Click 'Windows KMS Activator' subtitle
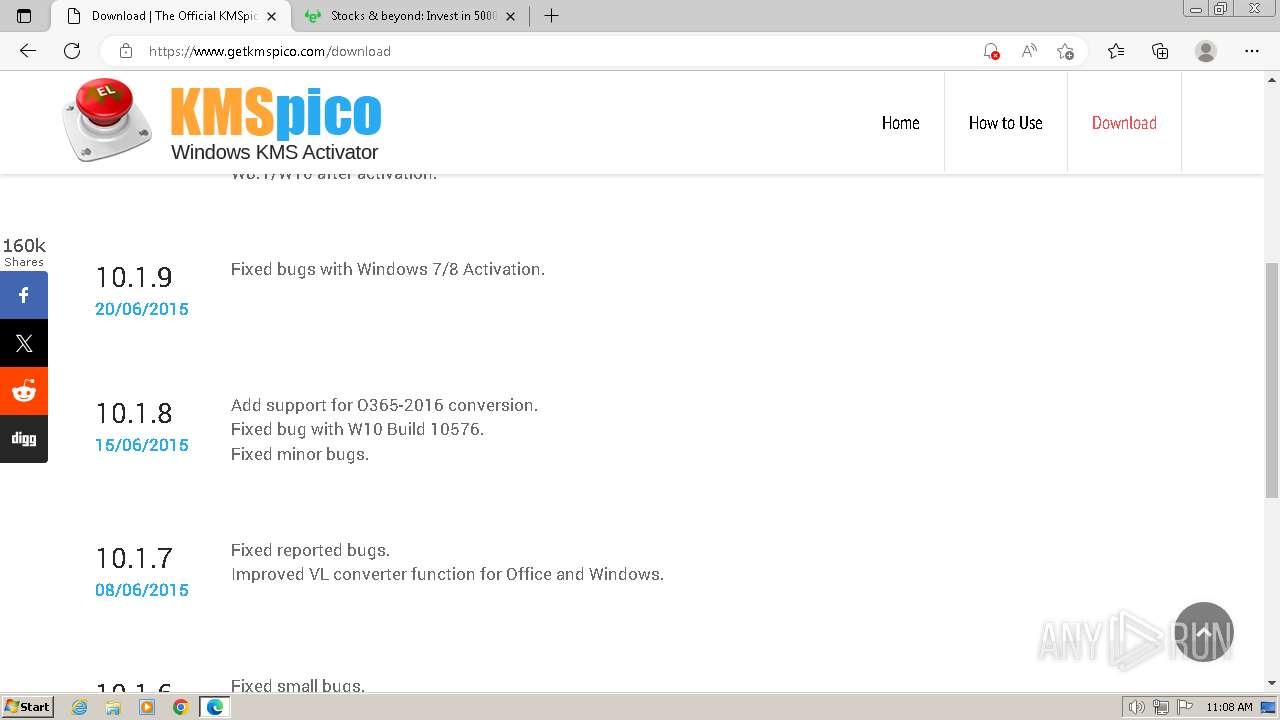This screenshot has height=720, width=1280. pyautogui.click(x=274, y=152)
